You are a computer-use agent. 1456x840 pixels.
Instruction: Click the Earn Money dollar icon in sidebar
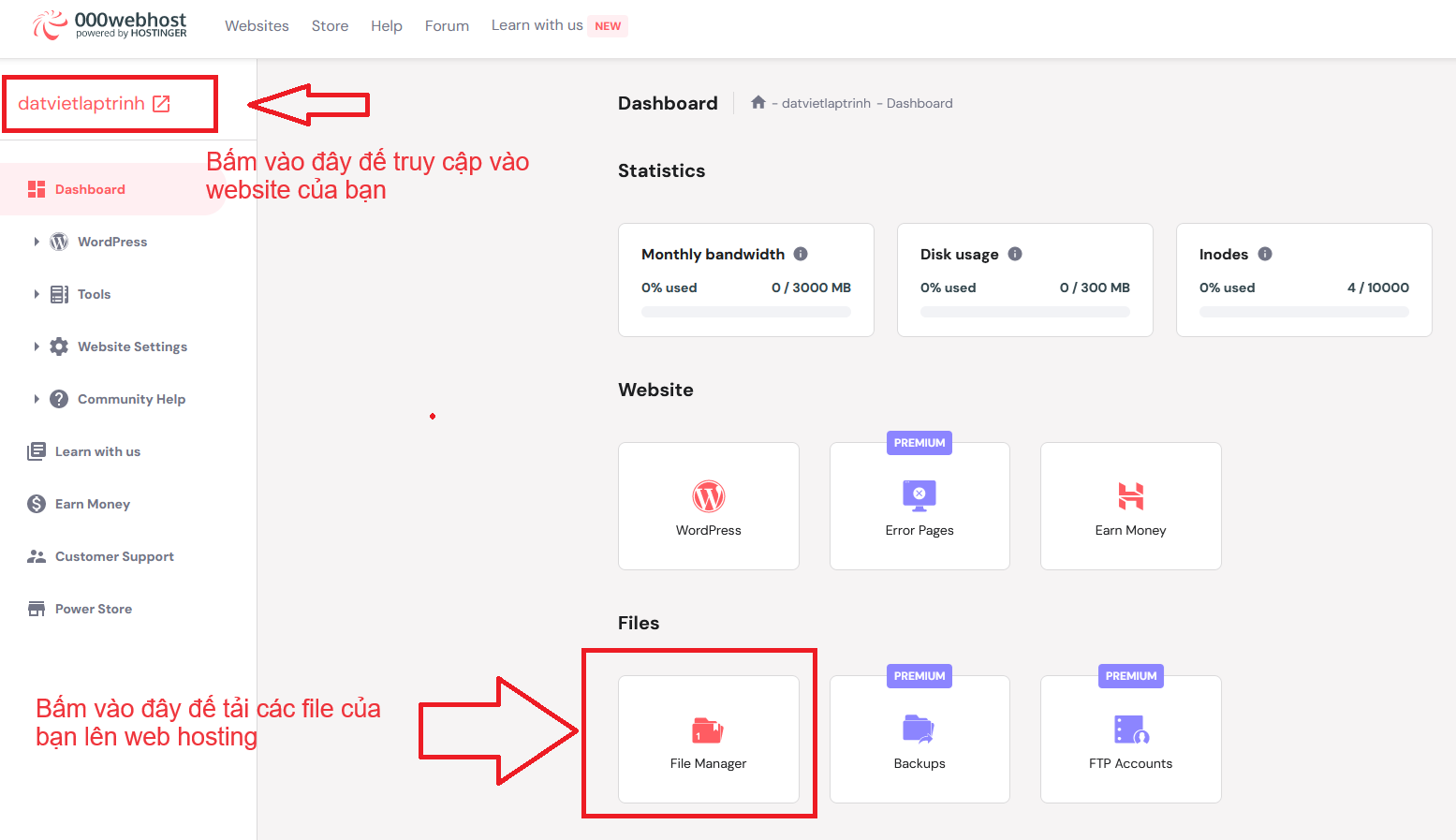(37, 504)
